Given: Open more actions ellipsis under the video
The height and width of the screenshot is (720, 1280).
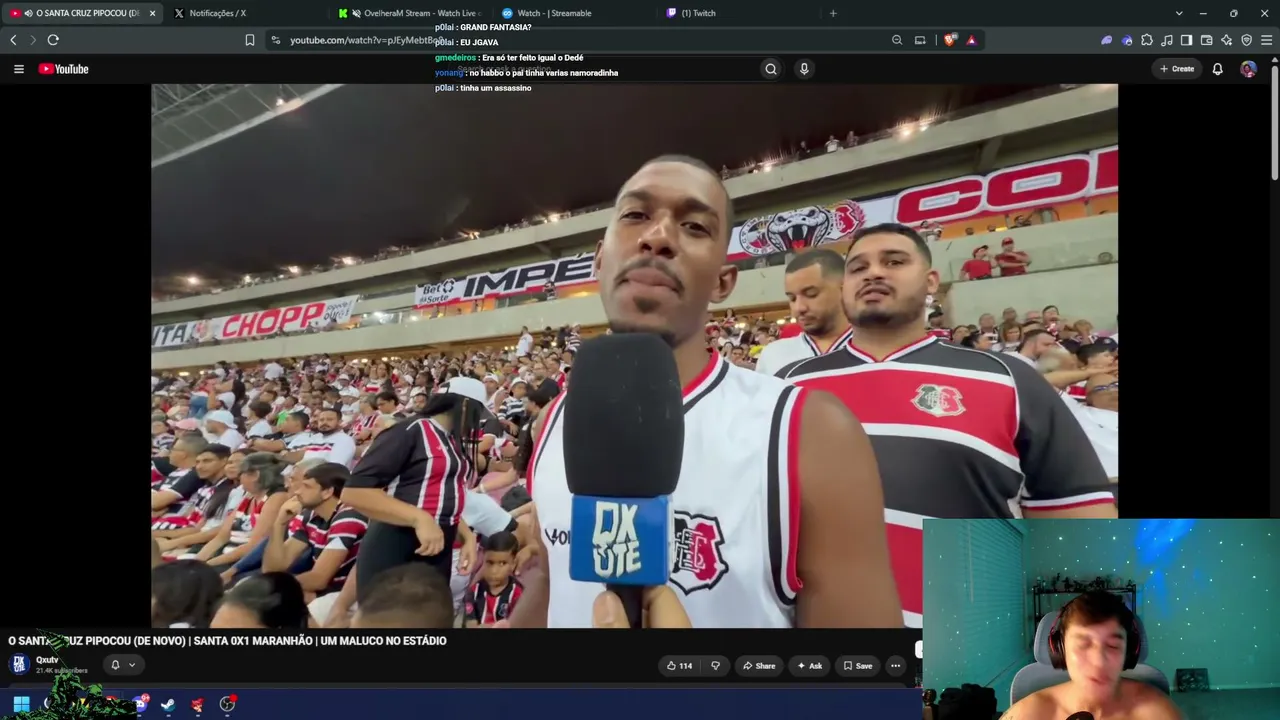Looking at the screenshot, I should click(896, 666).
